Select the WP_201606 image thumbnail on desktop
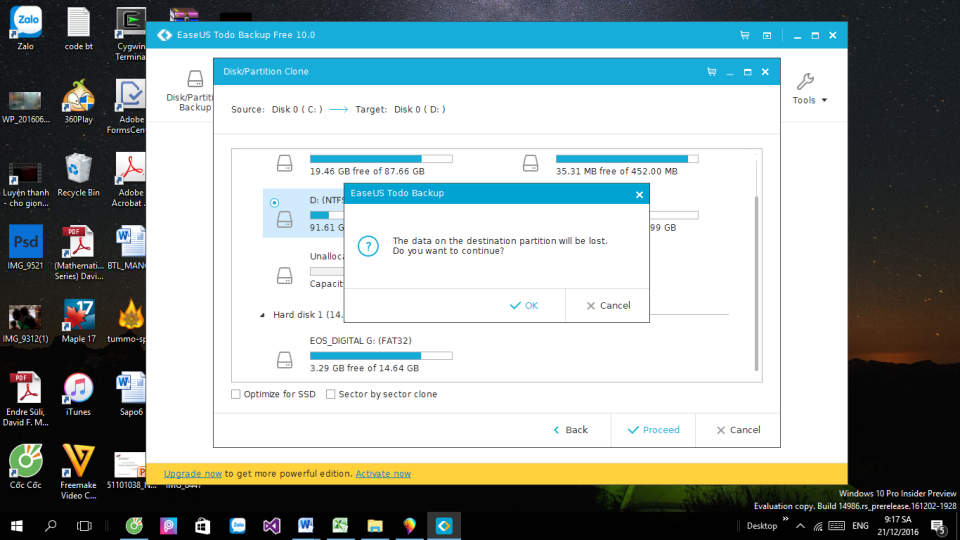Viewport: 960px width, 540px height. [x=26, y=107]
